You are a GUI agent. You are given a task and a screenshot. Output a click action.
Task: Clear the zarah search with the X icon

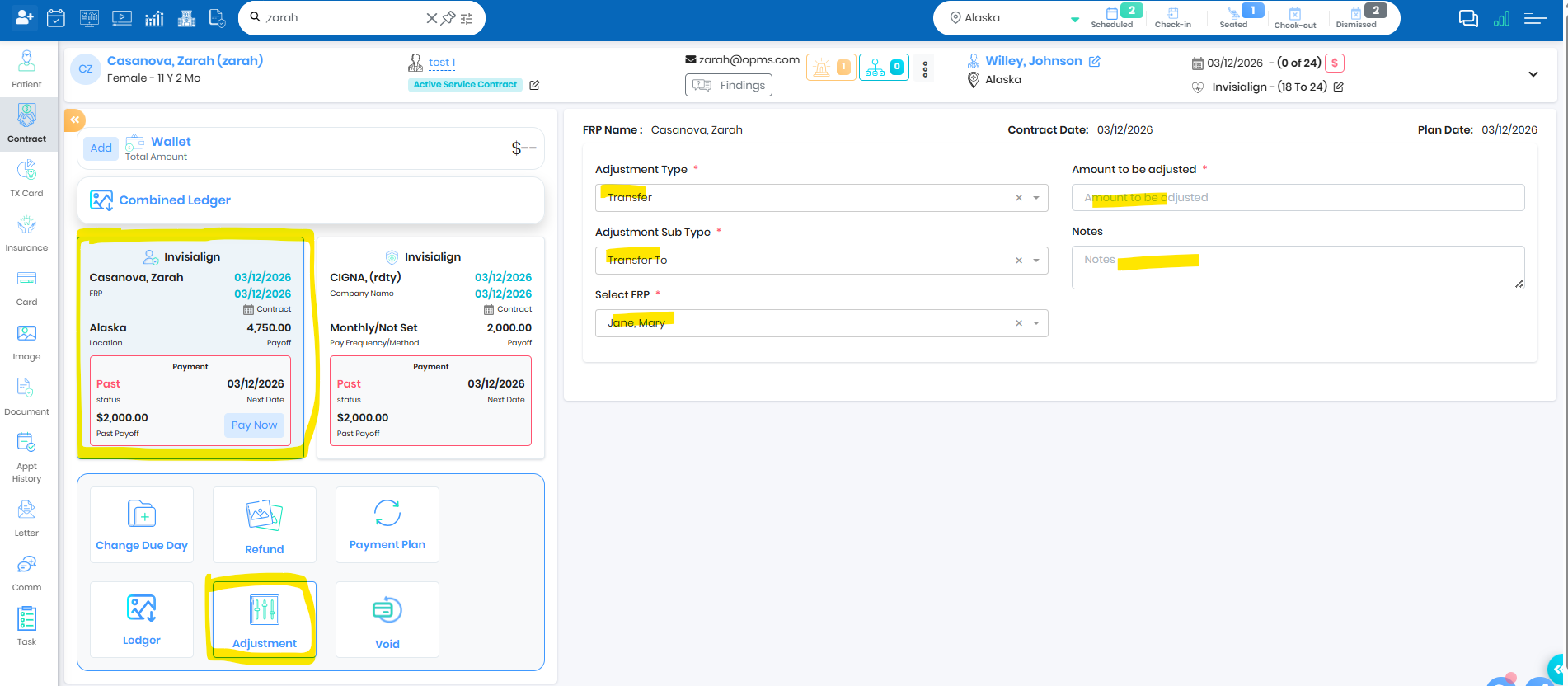[x=431, y=17]
